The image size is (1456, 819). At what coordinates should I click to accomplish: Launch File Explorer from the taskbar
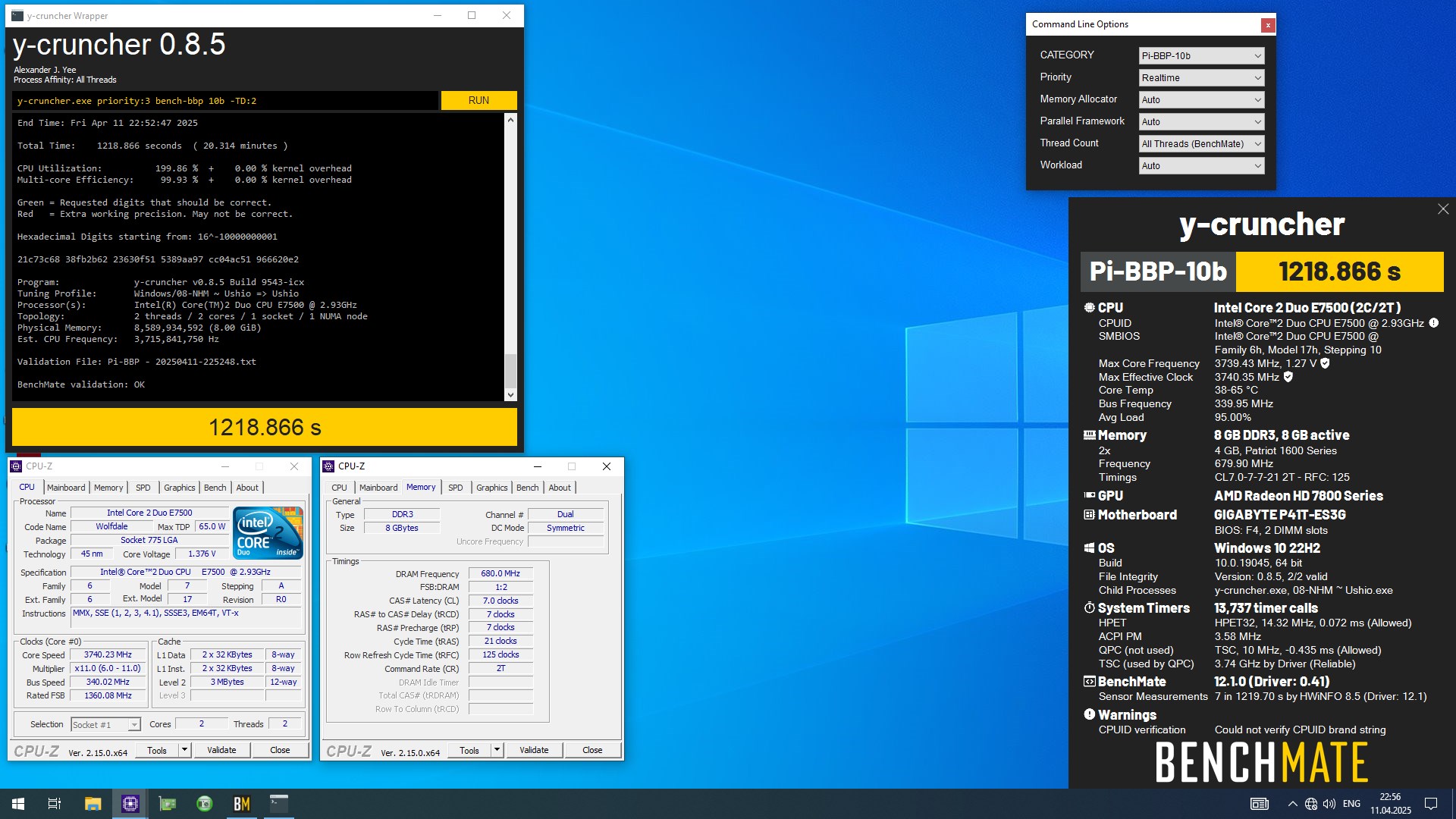[x=93, y=804]
